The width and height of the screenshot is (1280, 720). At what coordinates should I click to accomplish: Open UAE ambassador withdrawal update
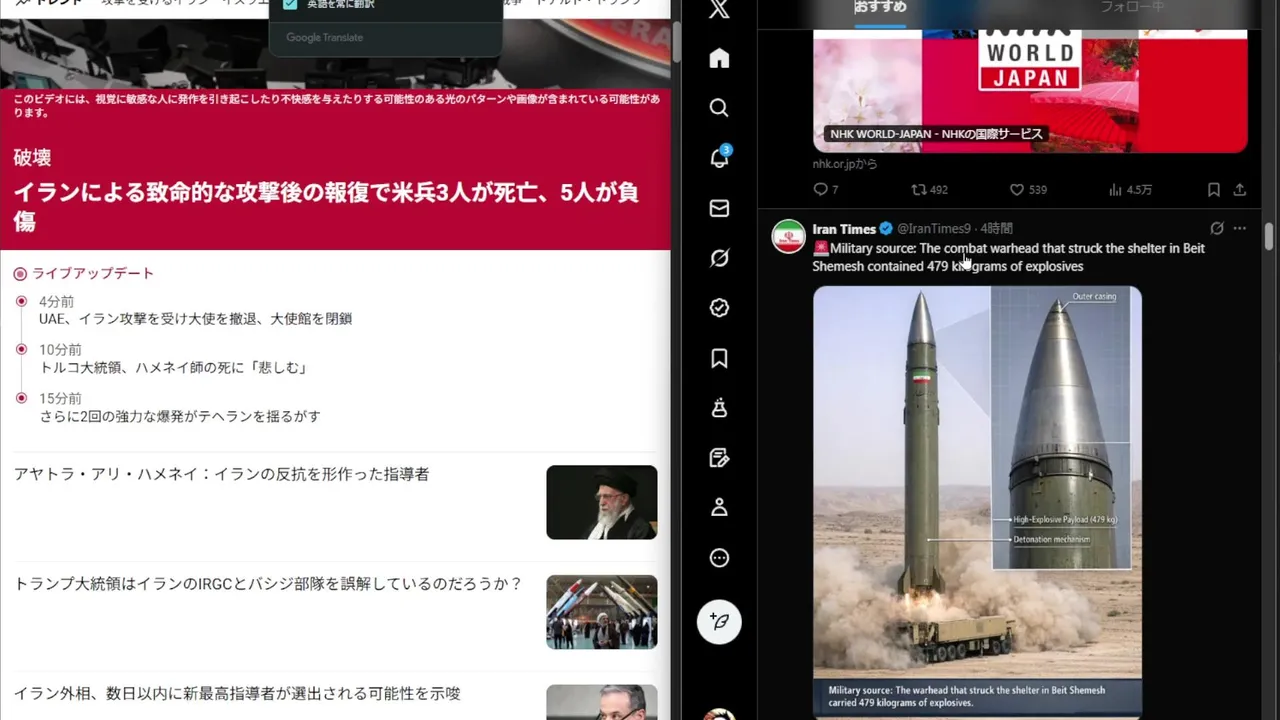pos(195,319)
